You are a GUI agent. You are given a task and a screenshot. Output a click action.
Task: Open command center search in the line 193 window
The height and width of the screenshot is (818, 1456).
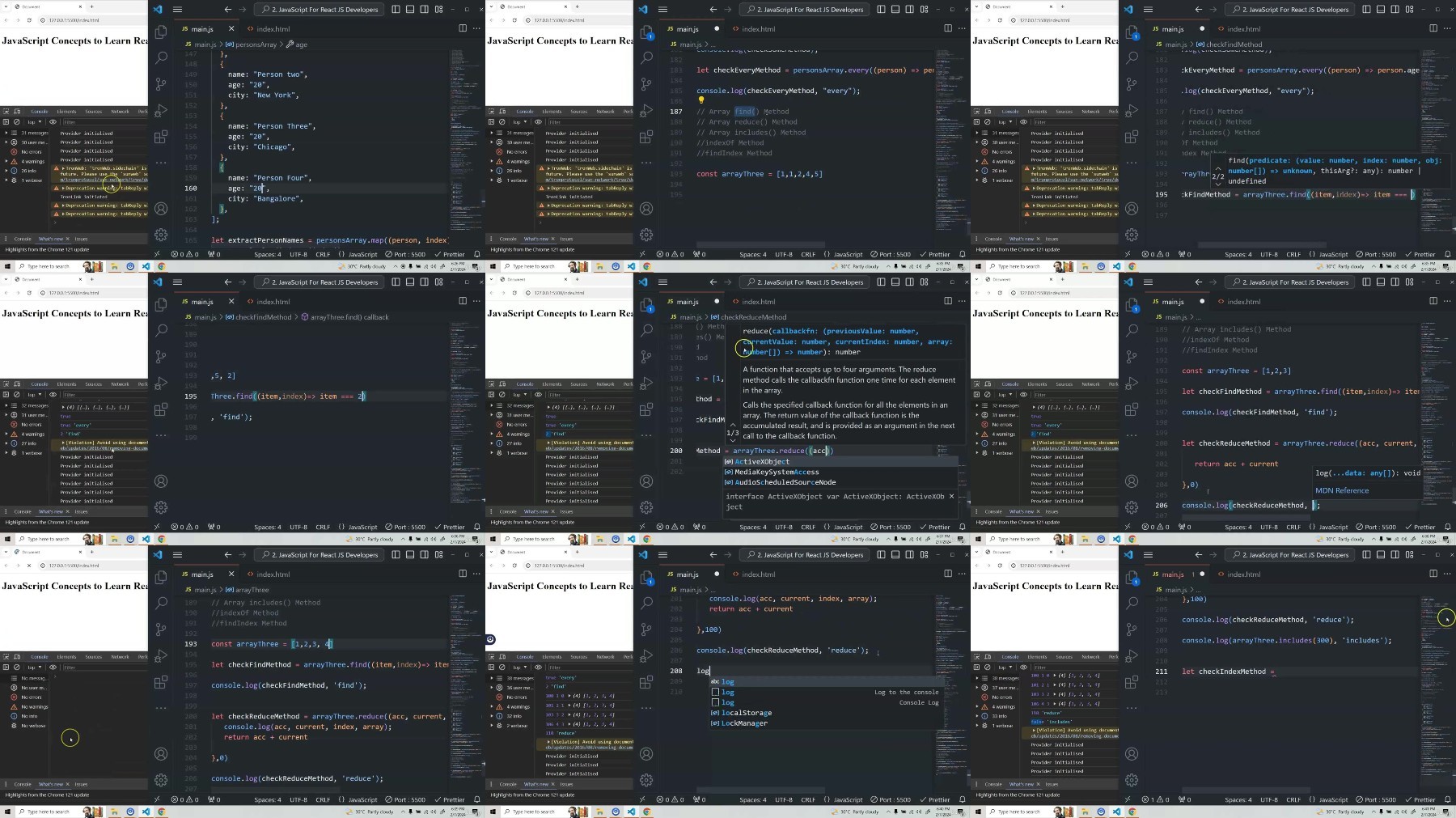click(320, 555)
